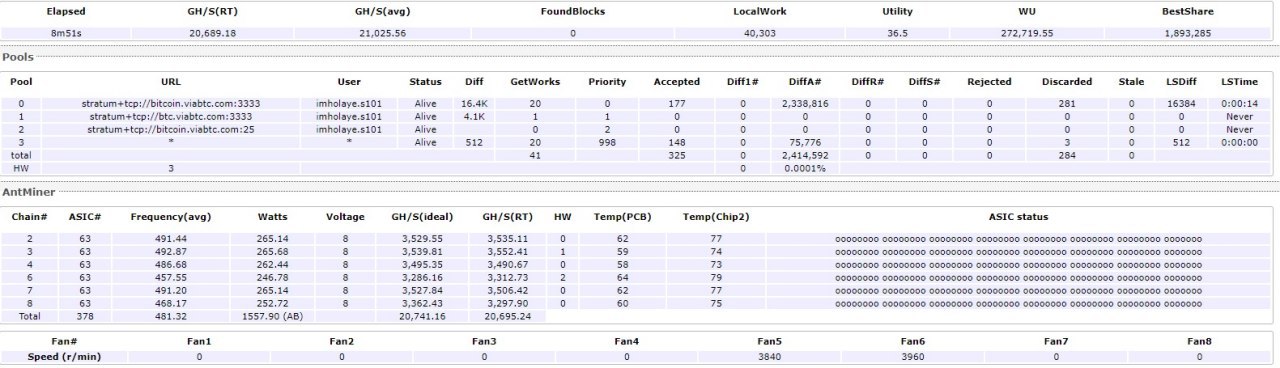The width and height of the screenshot is (1280, 368).
Task: Click total Watts 1557.90 (AB)
Action: [272, 316]
